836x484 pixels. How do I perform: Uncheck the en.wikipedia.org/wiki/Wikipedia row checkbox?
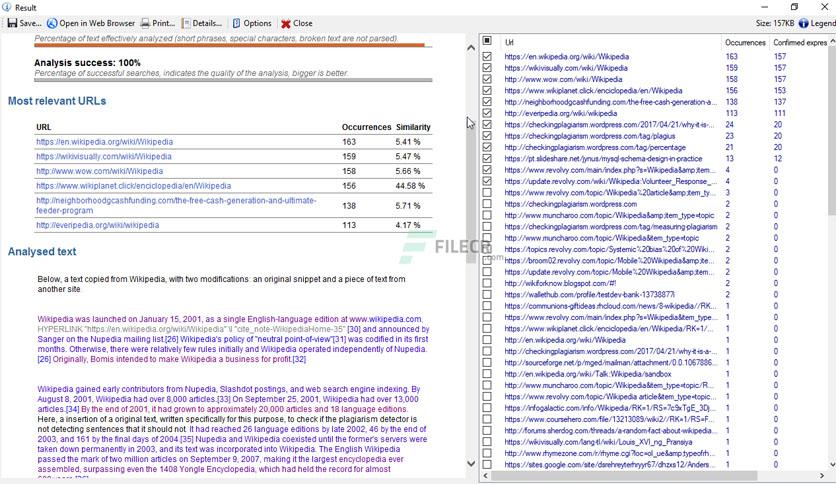click(x=487, y=57)
